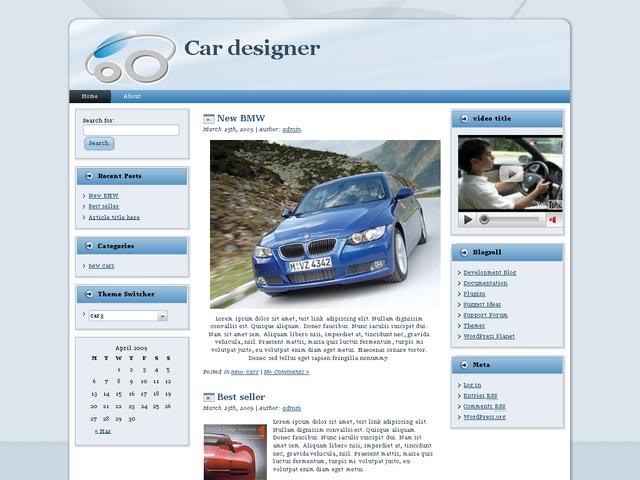The width and height of the screenshot is (640, 480).
Task: Click day 30 in the calendar
Action: [x=131, y=419]
